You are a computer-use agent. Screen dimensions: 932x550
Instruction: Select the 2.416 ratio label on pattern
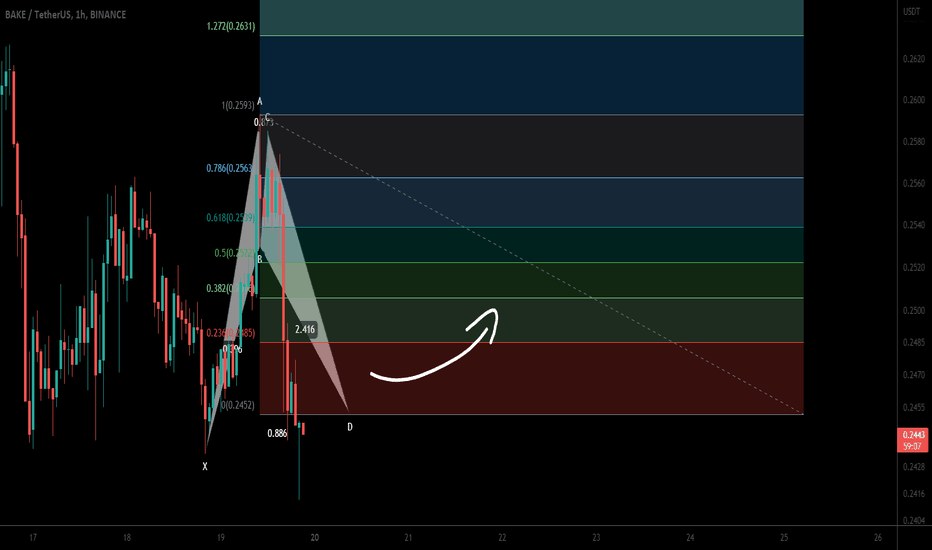click(x=305, y=329)
